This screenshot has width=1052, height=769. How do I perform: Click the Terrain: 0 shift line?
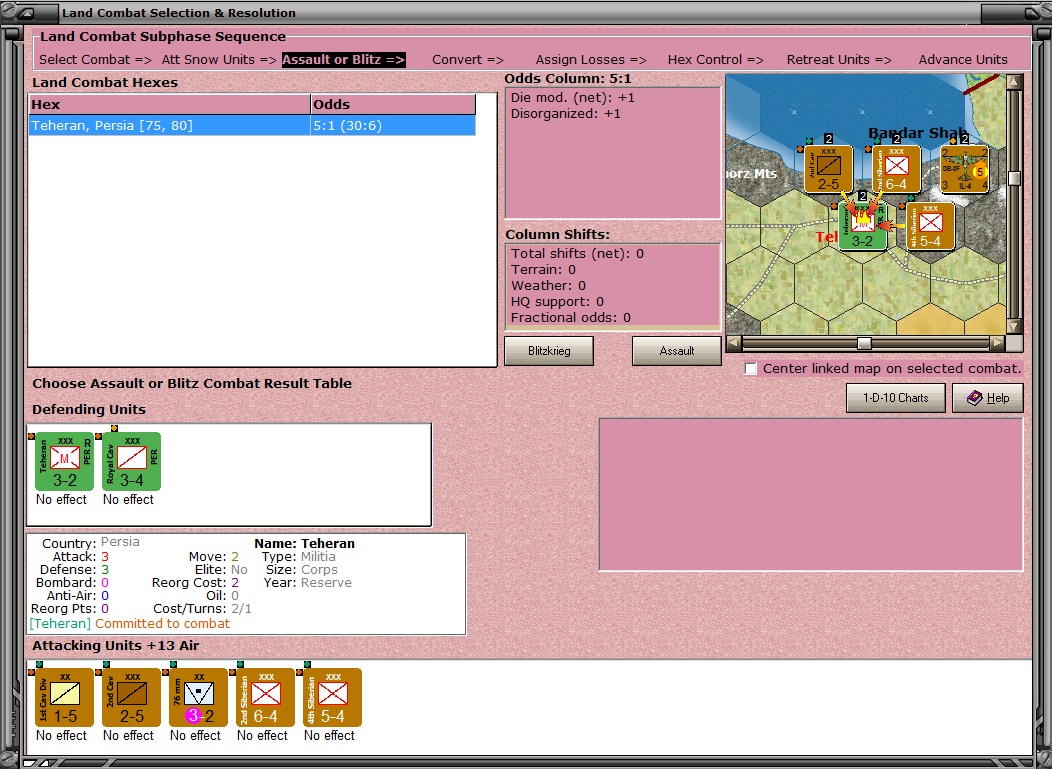543,270
